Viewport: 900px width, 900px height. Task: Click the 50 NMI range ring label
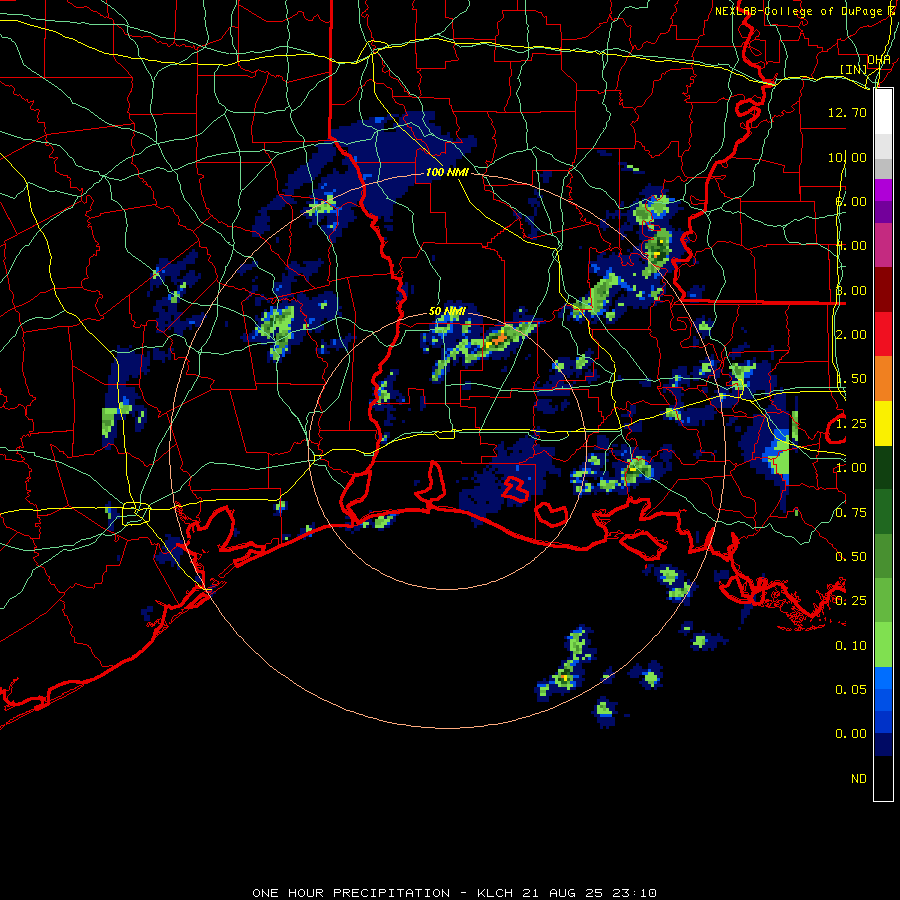(x=447, y=311)
